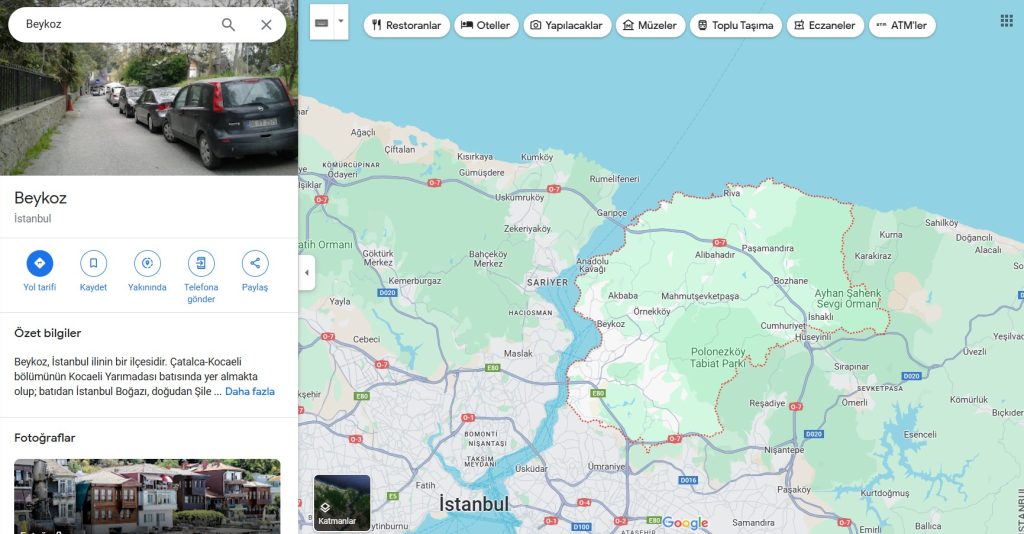Select Müzeler chip
1024x534 pixels.
pos(650,25)
